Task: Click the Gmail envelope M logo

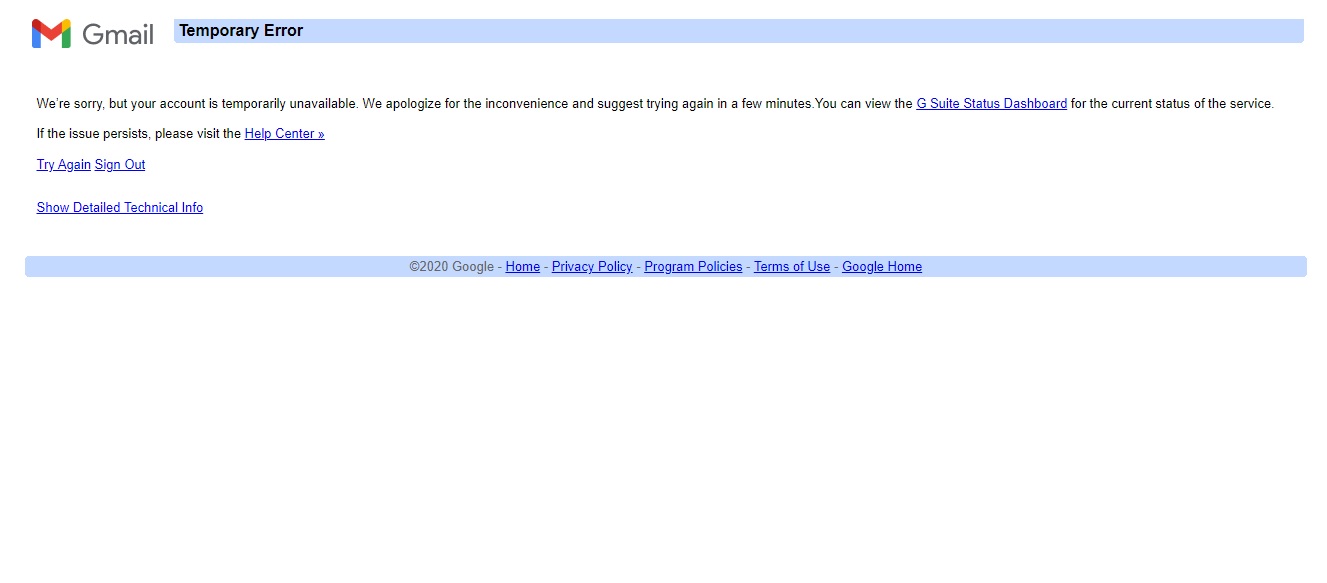Action: (51, 34)
